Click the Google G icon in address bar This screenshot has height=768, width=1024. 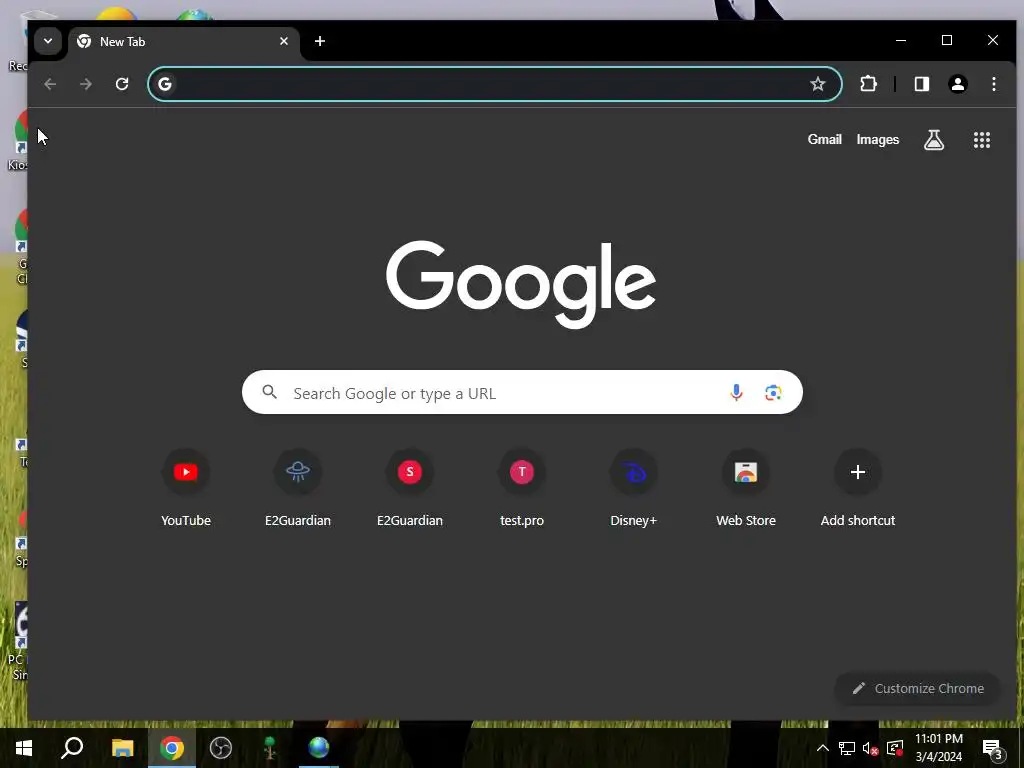click(165, 84)
